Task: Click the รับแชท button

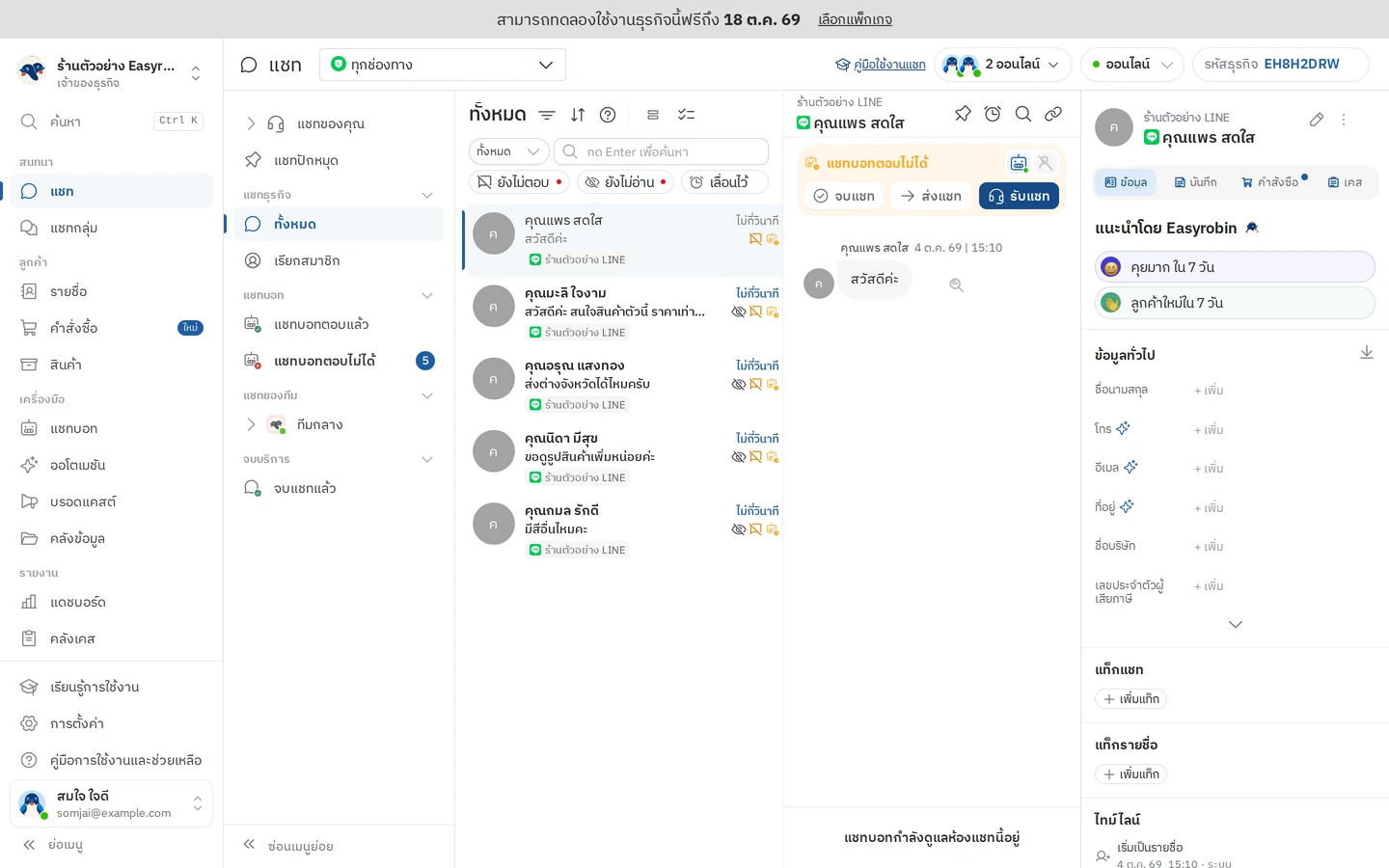Action: click(x=1020, y=196)
